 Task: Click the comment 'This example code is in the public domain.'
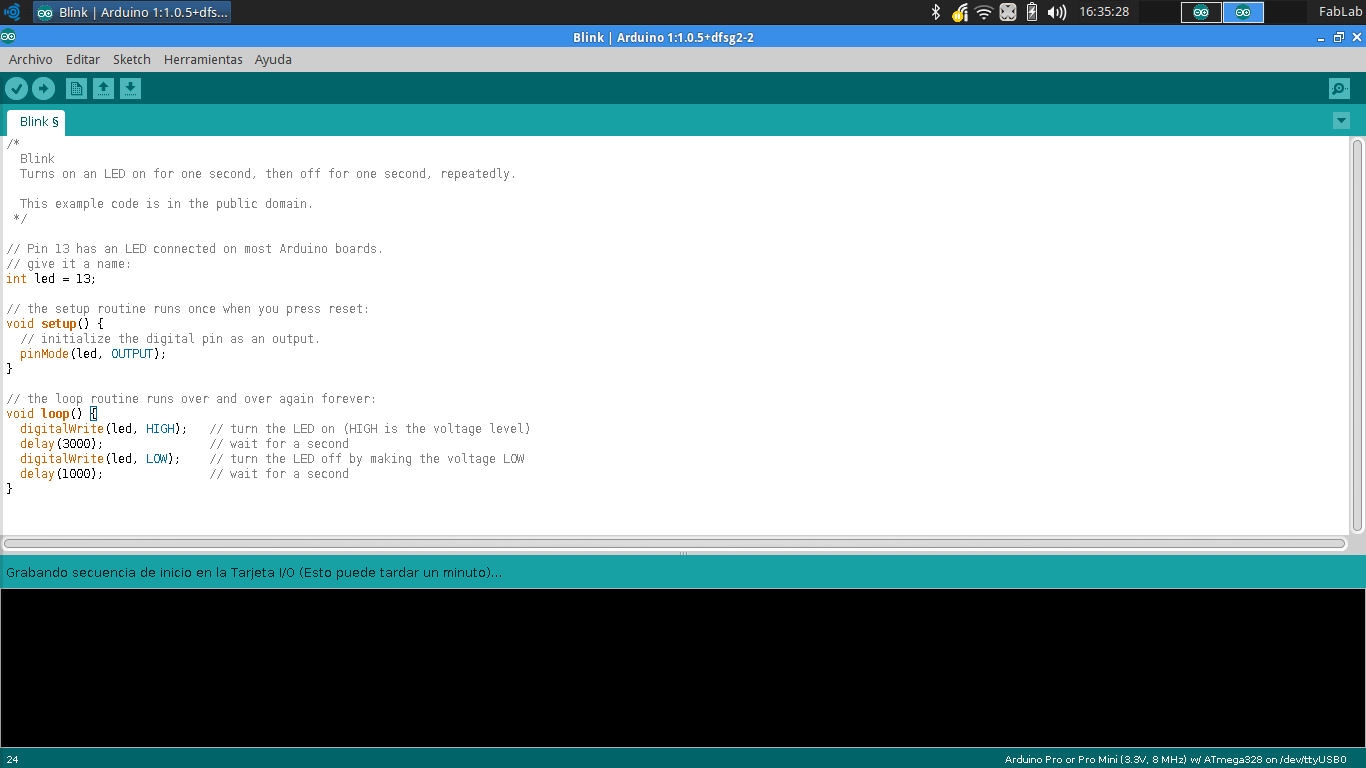[x=166, y=204]
